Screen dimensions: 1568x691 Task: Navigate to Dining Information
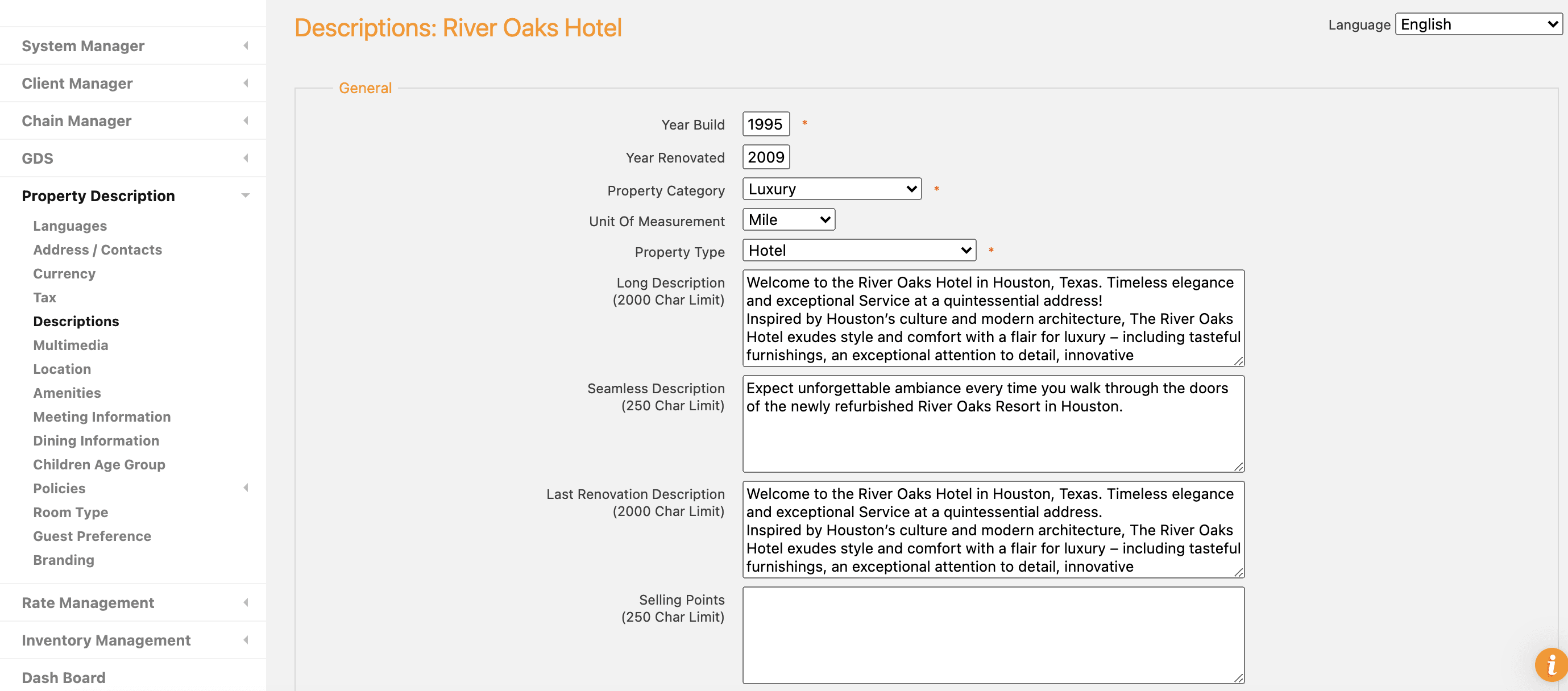click(96, 440)
